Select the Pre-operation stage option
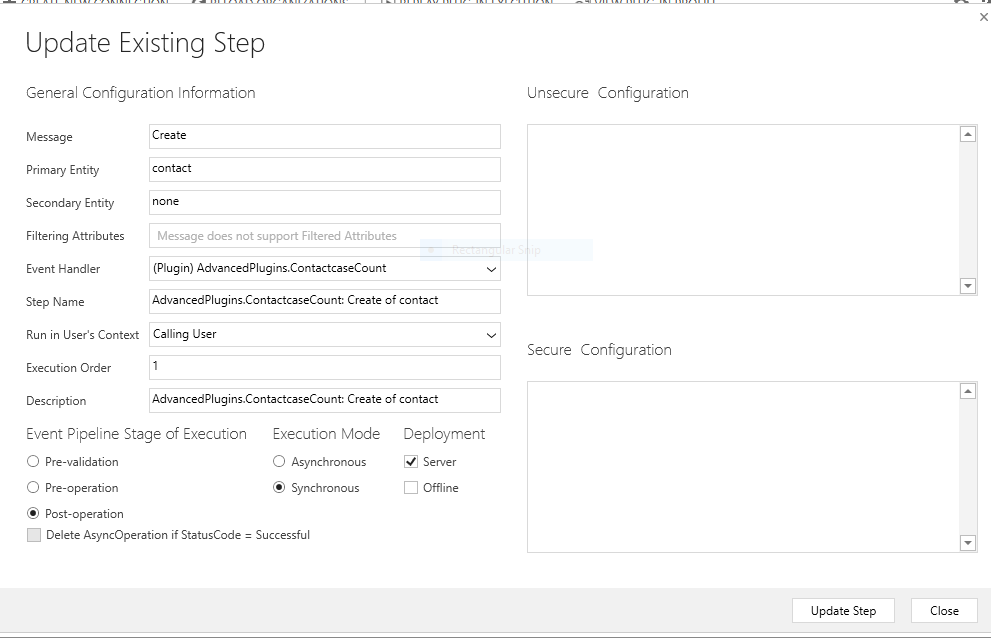This screenshot has height=642, width=991. [34, 488]
